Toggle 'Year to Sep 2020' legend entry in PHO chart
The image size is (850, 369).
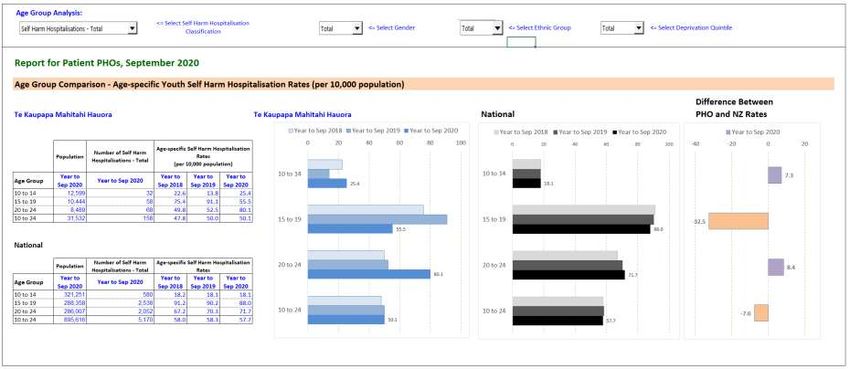431,131
